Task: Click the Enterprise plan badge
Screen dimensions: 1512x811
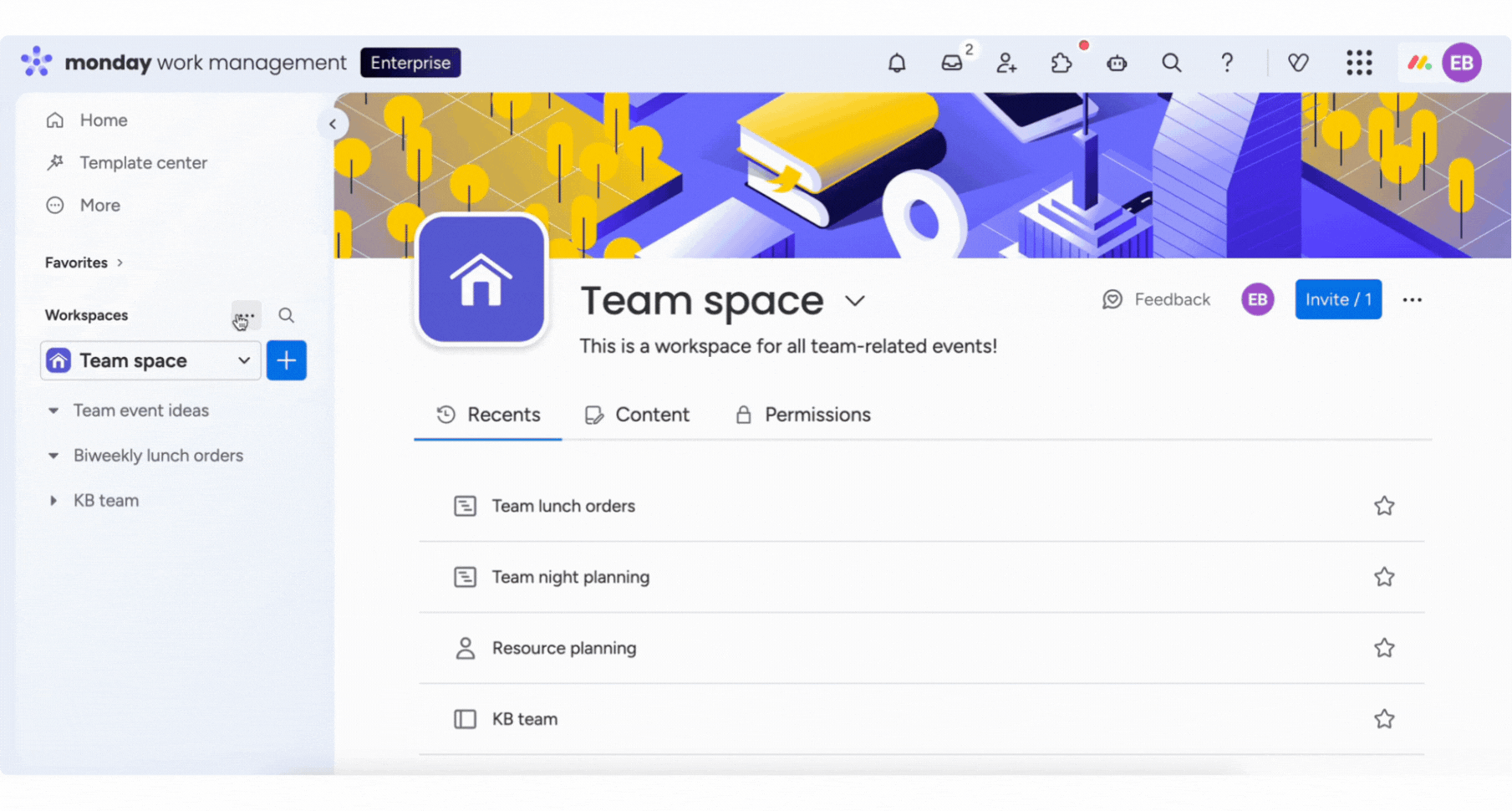Action: 410,63
